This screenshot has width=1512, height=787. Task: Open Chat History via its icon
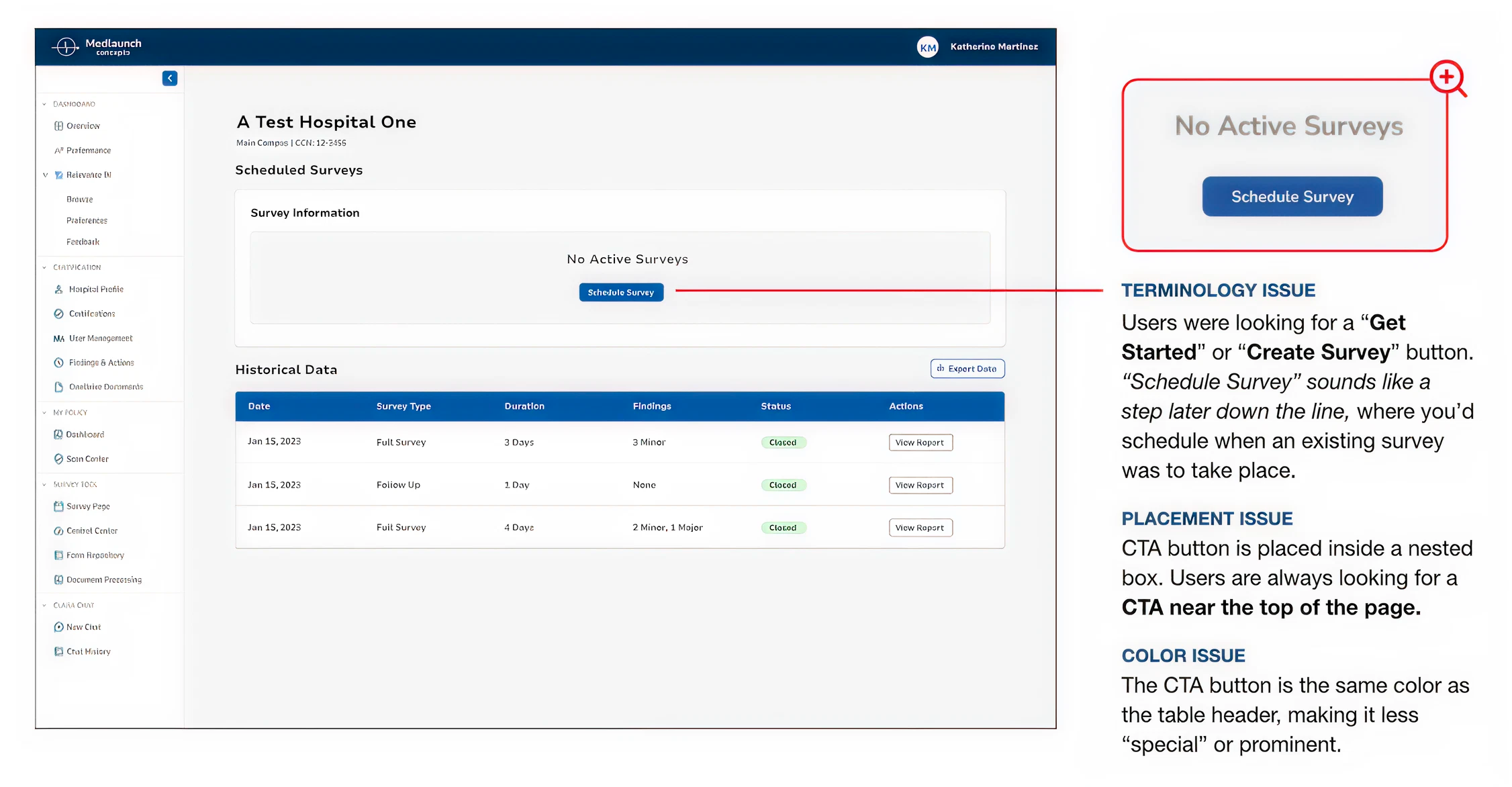[x=58, y=651]
